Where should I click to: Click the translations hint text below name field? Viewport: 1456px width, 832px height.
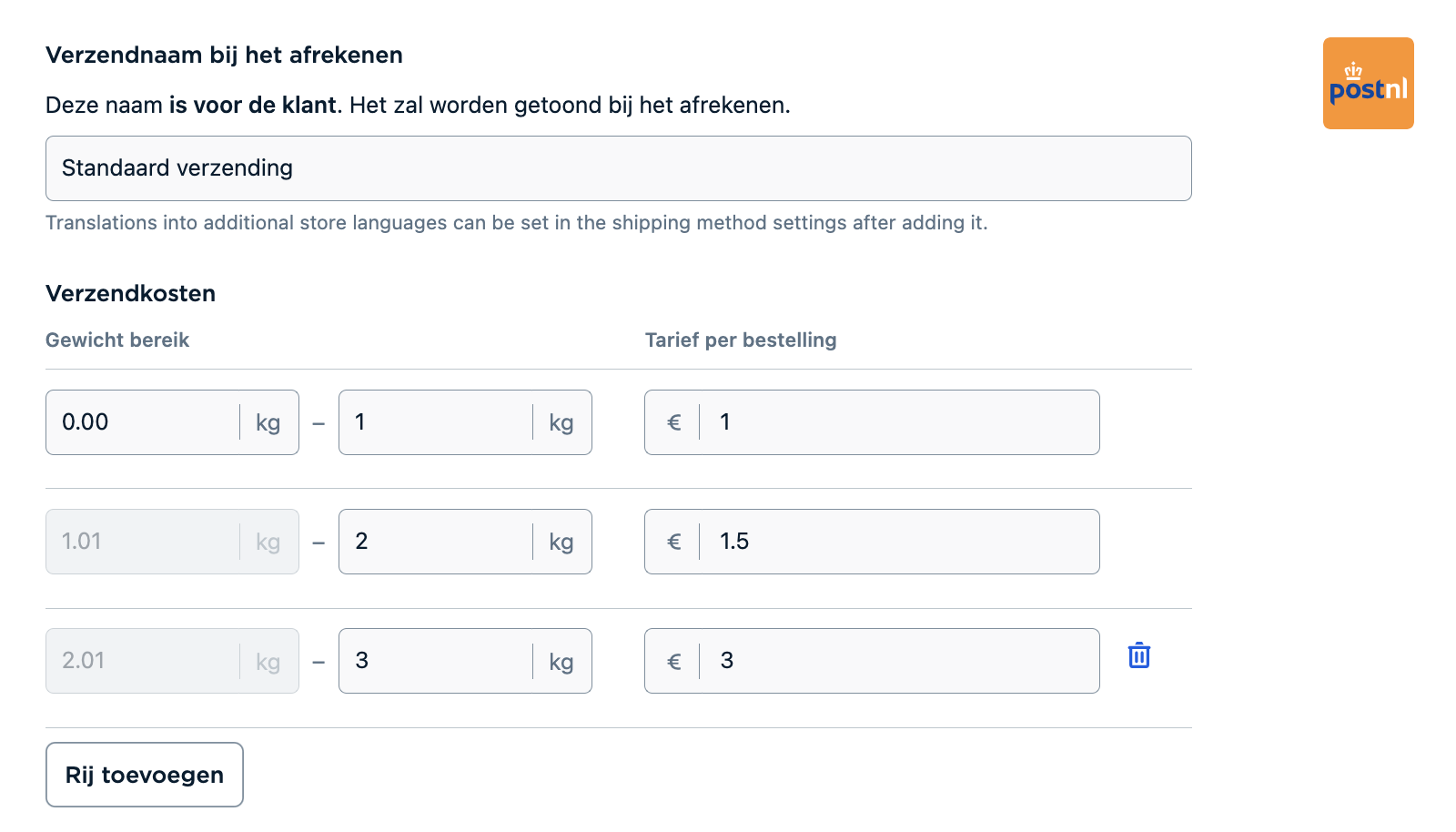click(x=516, y=223)
